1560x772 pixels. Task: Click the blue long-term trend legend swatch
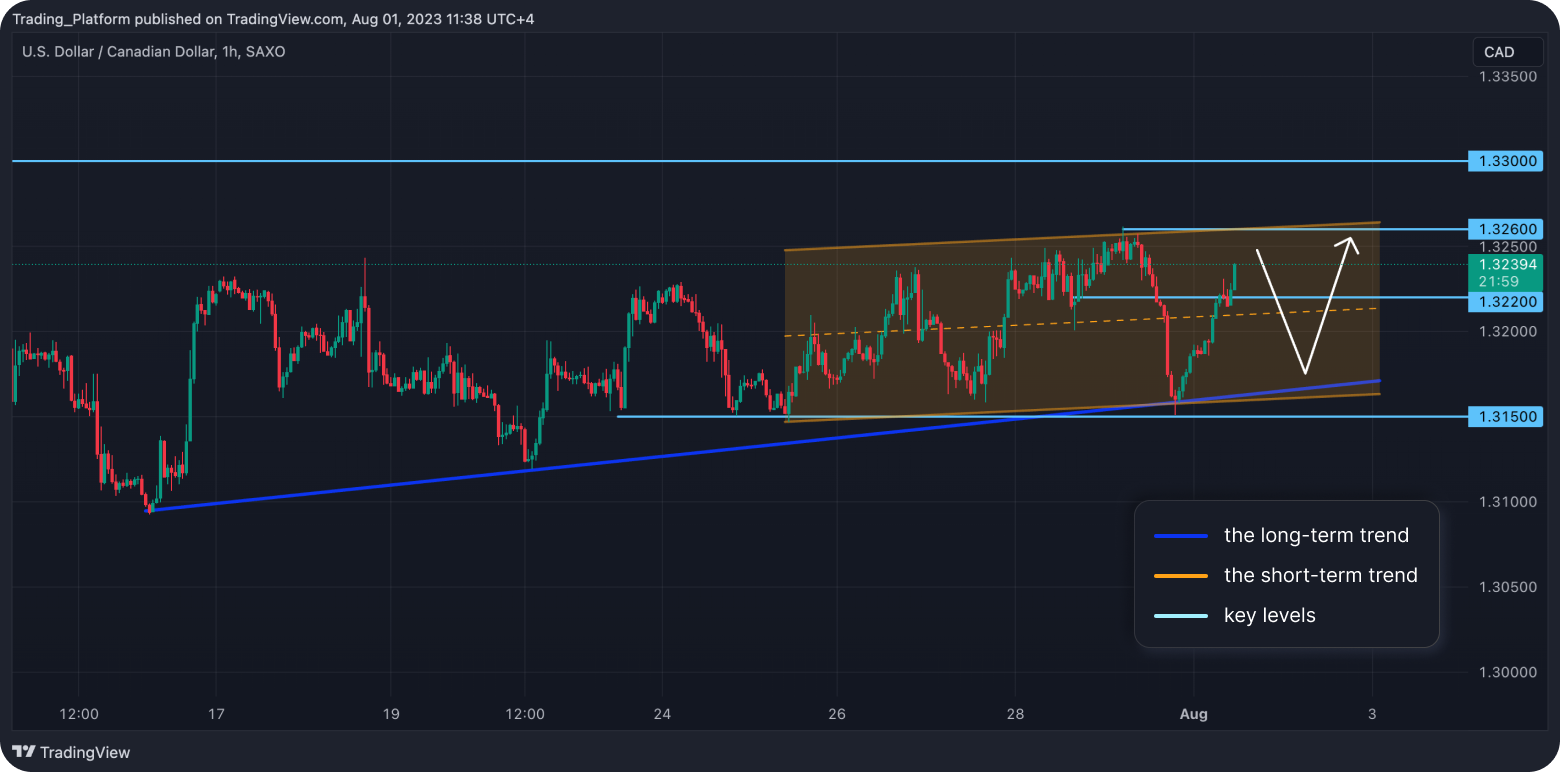pyautogui.click(x=1181, y=536)
